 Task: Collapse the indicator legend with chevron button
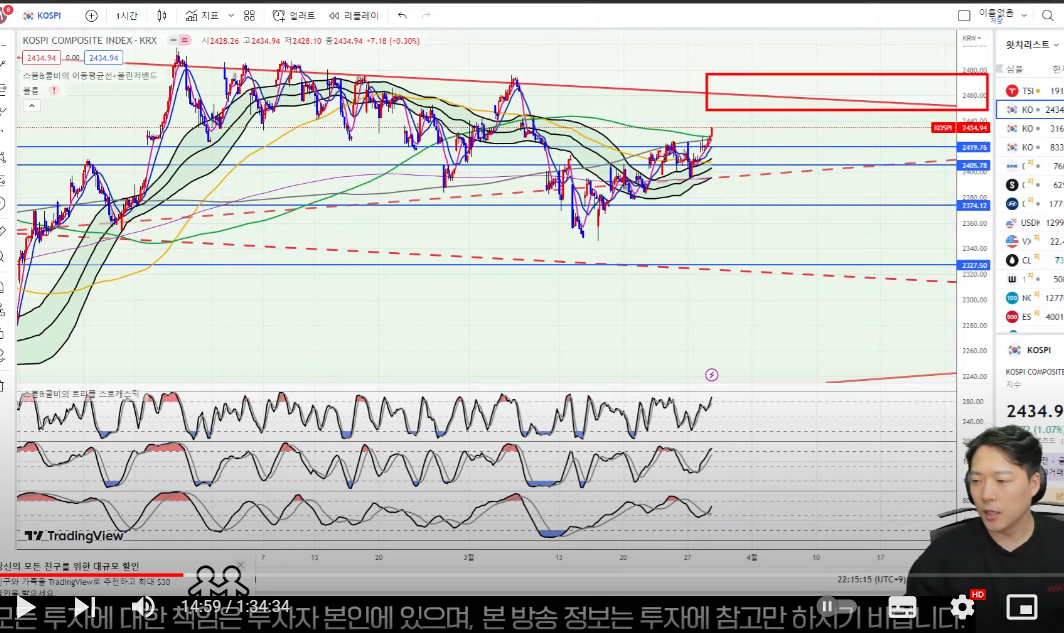[31, 105]
